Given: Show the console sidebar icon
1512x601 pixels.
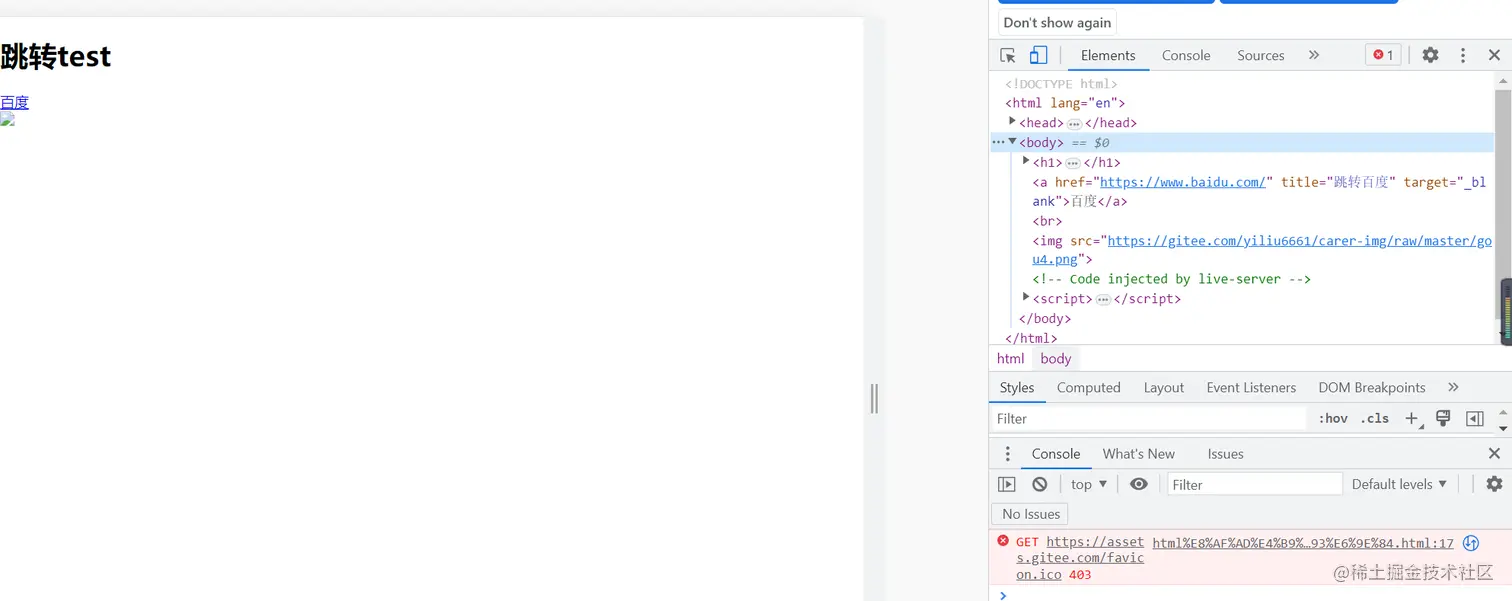Looking at the screenshot, I should (1007, 484).
